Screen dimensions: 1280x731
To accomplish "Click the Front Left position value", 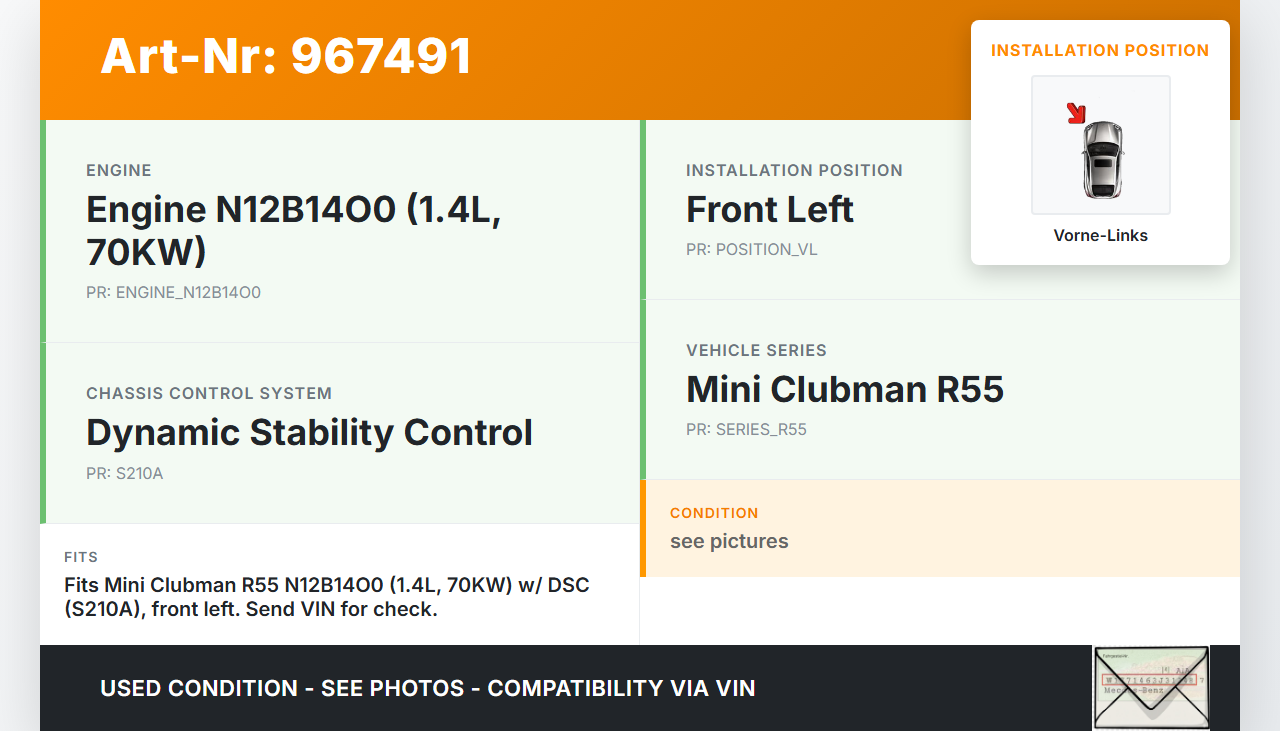I will coord(769,209).
